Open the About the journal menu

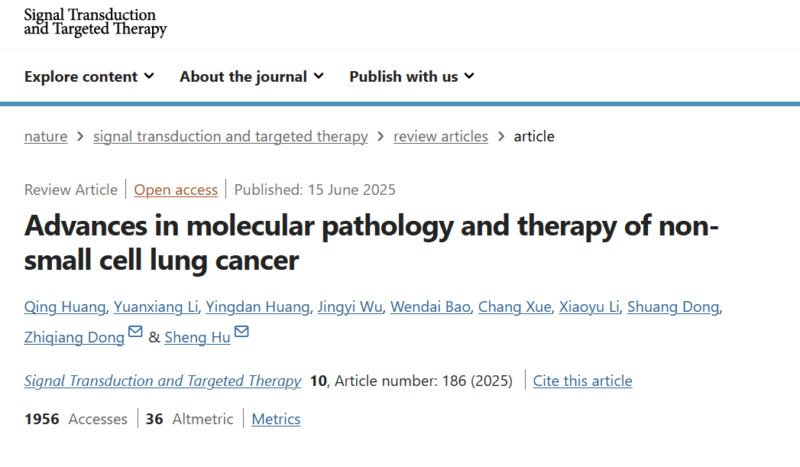[x=252, y=77]
